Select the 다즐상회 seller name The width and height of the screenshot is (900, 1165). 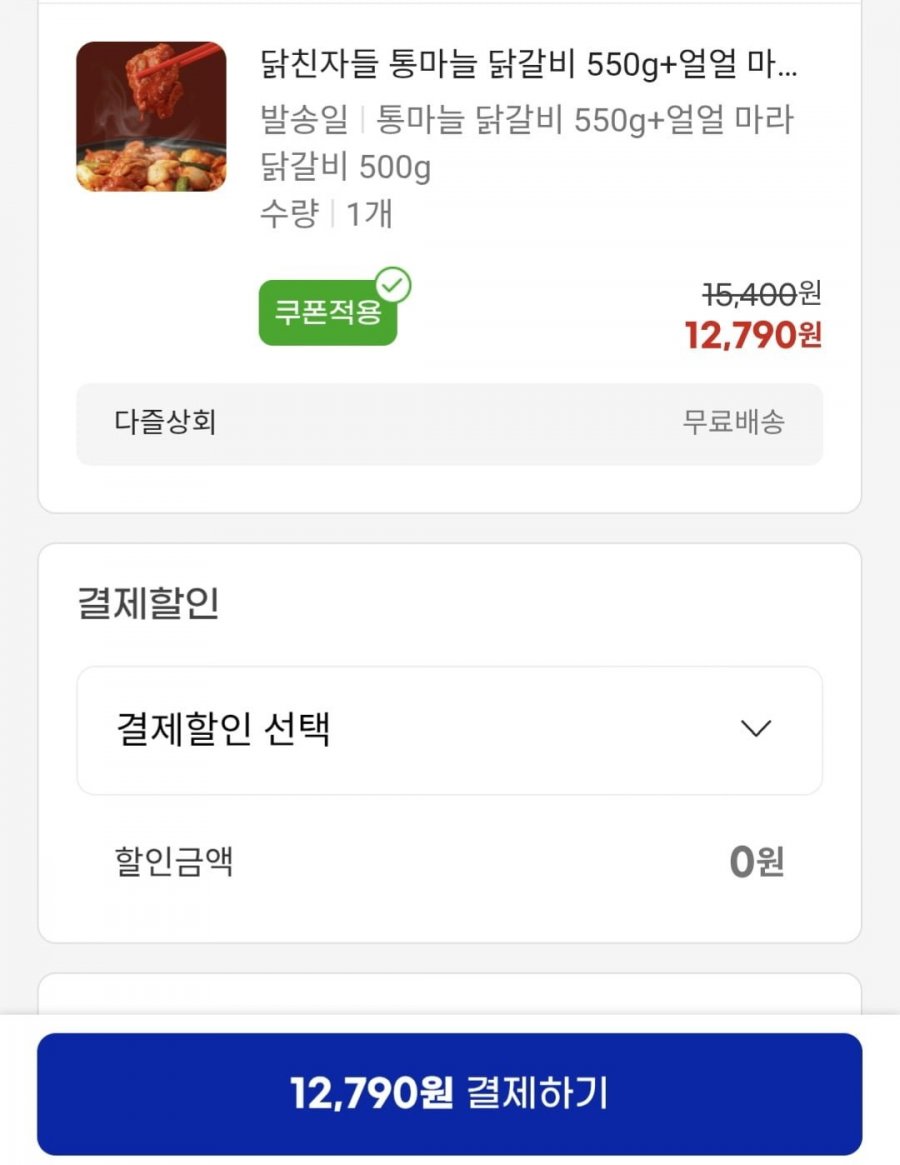[x=165, y=422]
